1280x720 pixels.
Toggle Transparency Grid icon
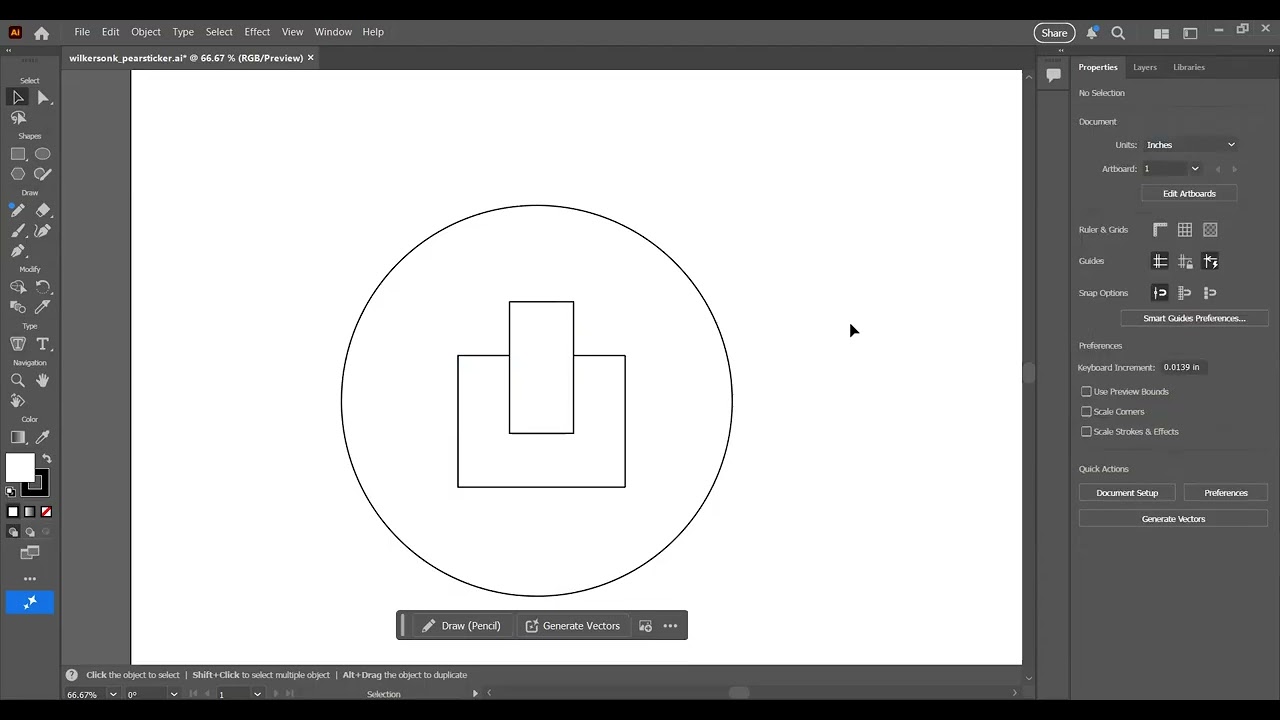(x=1210, y=230)
